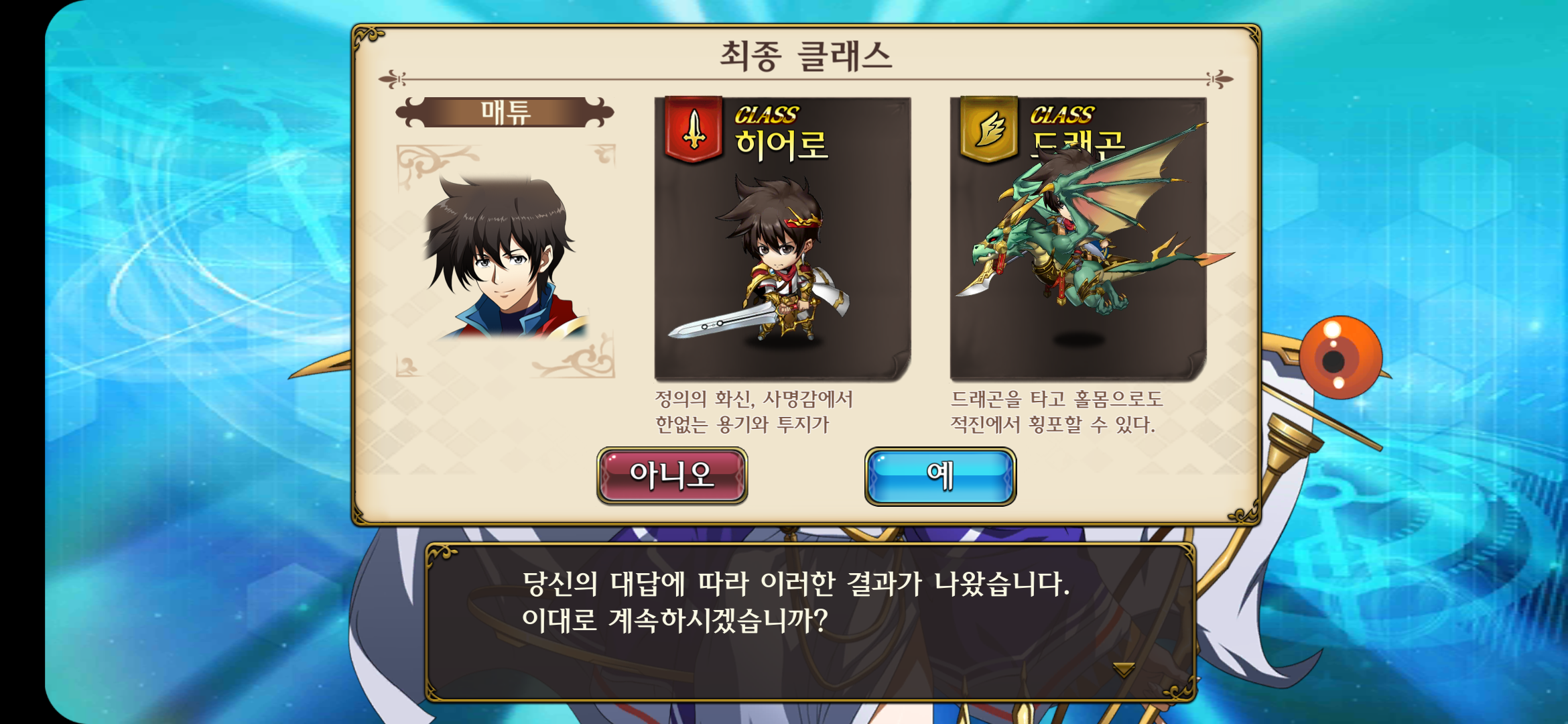Viewport: 1568px width, 724px height.
Task: Tap the blue 예 confirm button
Action: tap(940, 476)
